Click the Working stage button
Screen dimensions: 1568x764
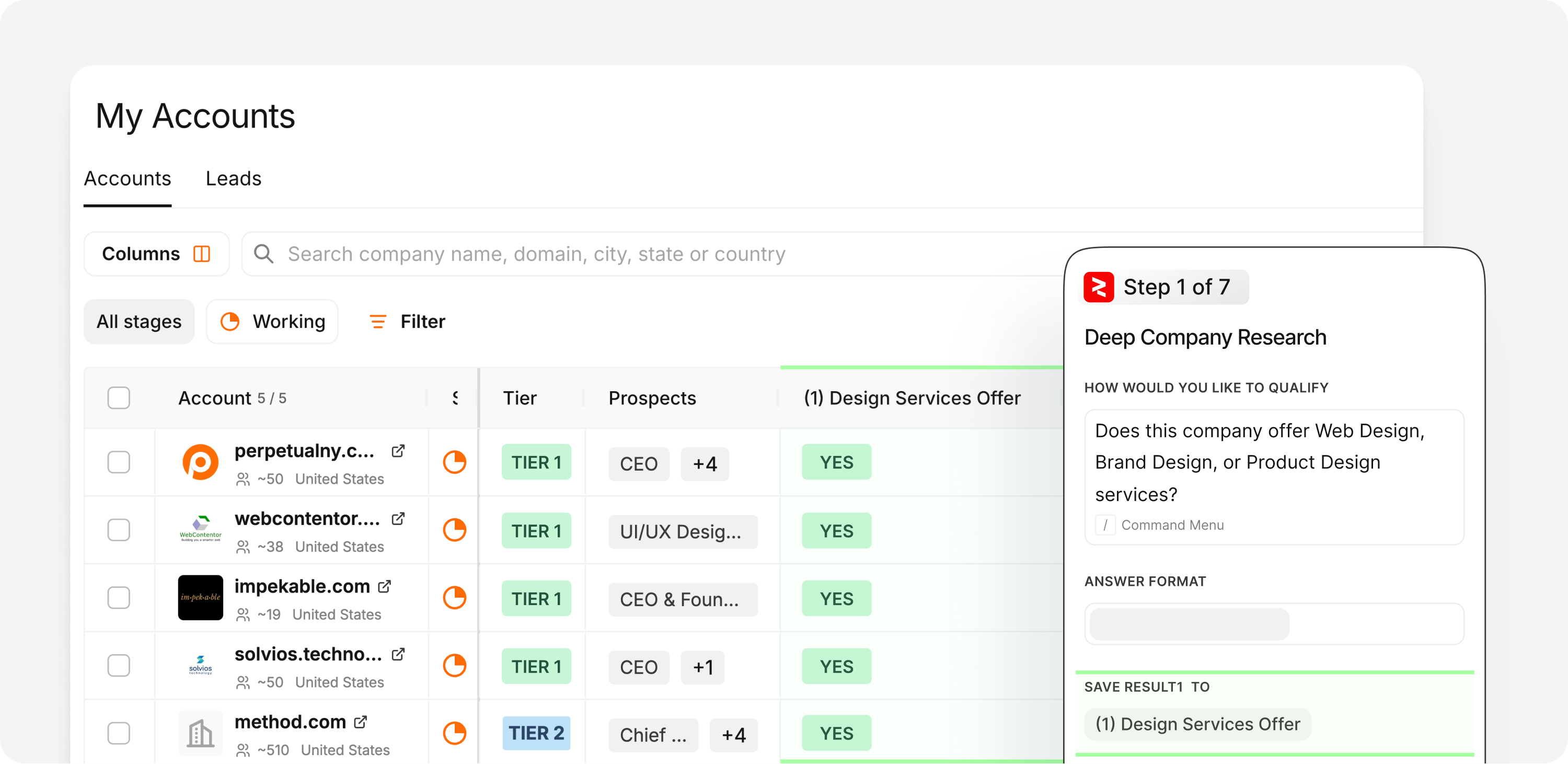point(272,322)
